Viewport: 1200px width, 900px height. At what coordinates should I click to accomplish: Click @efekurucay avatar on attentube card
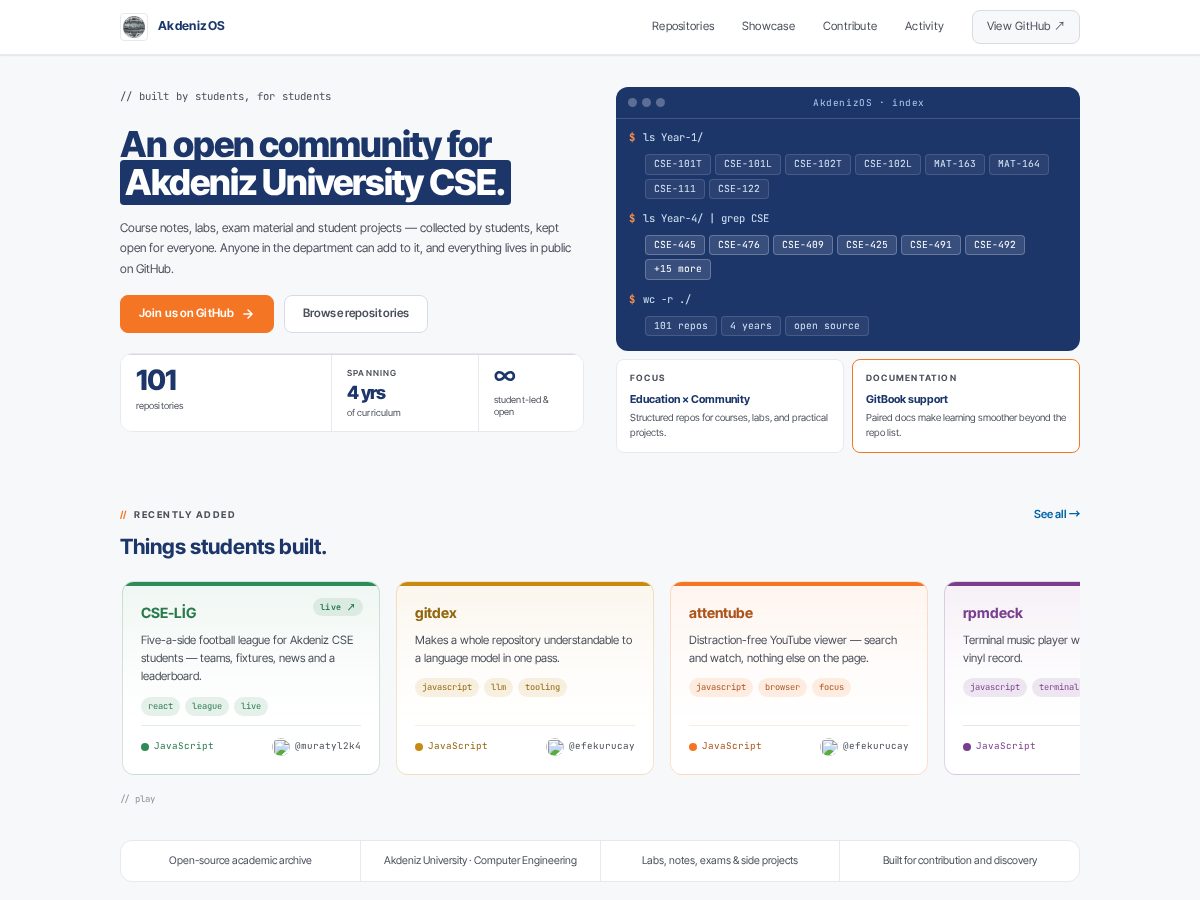point(829,747)
